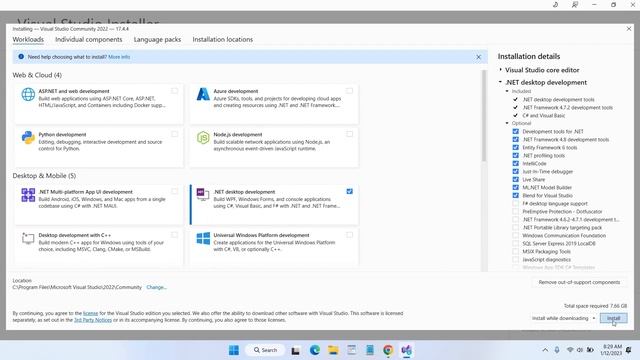The height and width of the screenshot is (360, 640).
Task: Uncheck the .NET desktop development workload
Action: (349, 191)
